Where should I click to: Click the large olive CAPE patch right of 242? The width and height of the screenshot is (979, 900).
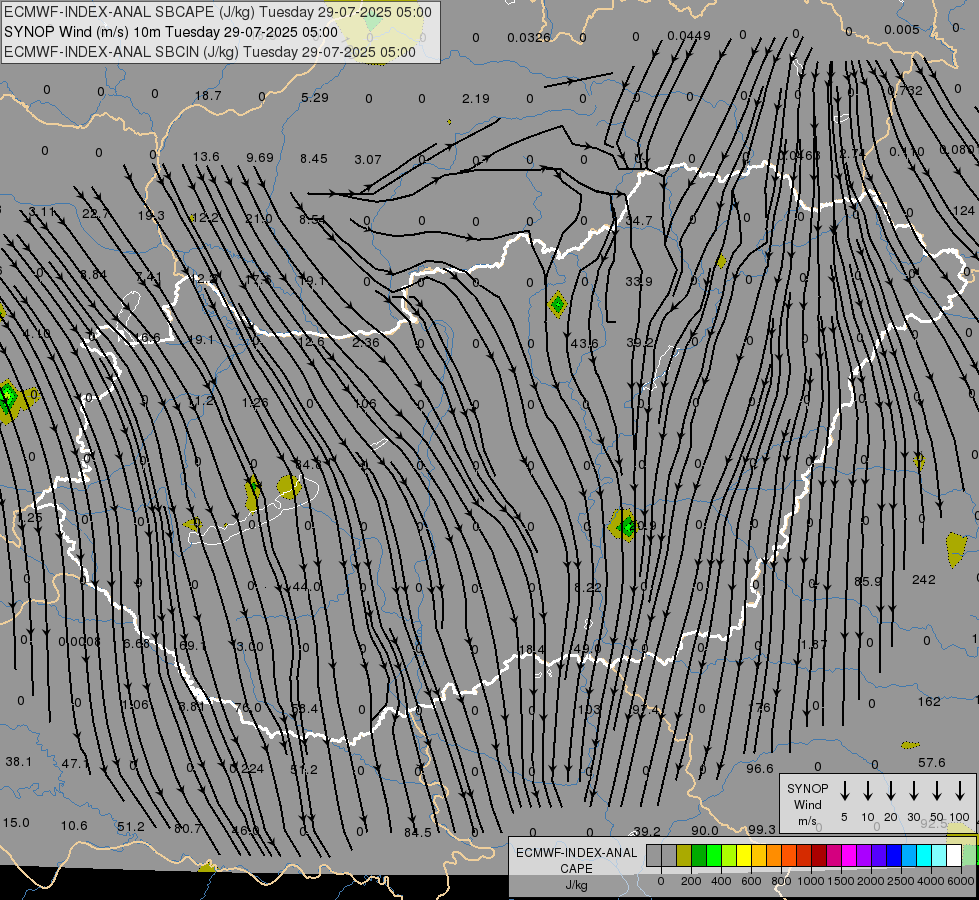pos(956,550)
